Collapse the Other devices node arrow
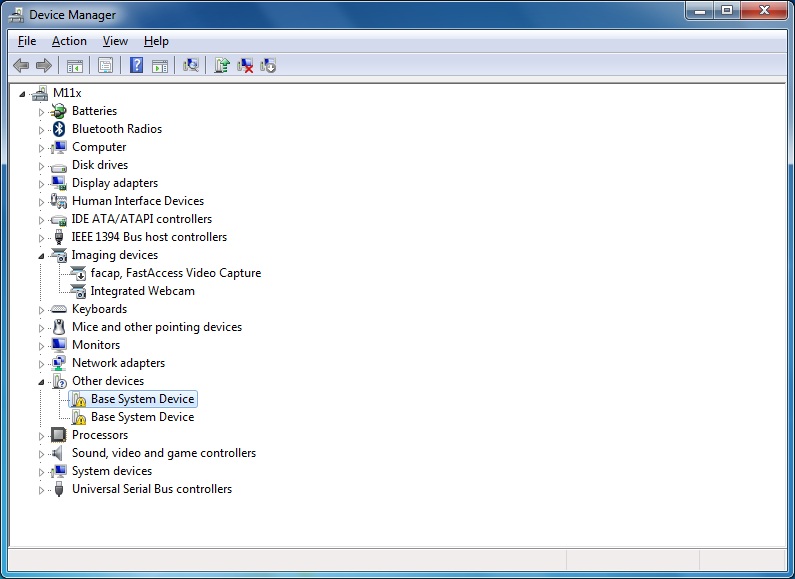 (x=41, y=382)
